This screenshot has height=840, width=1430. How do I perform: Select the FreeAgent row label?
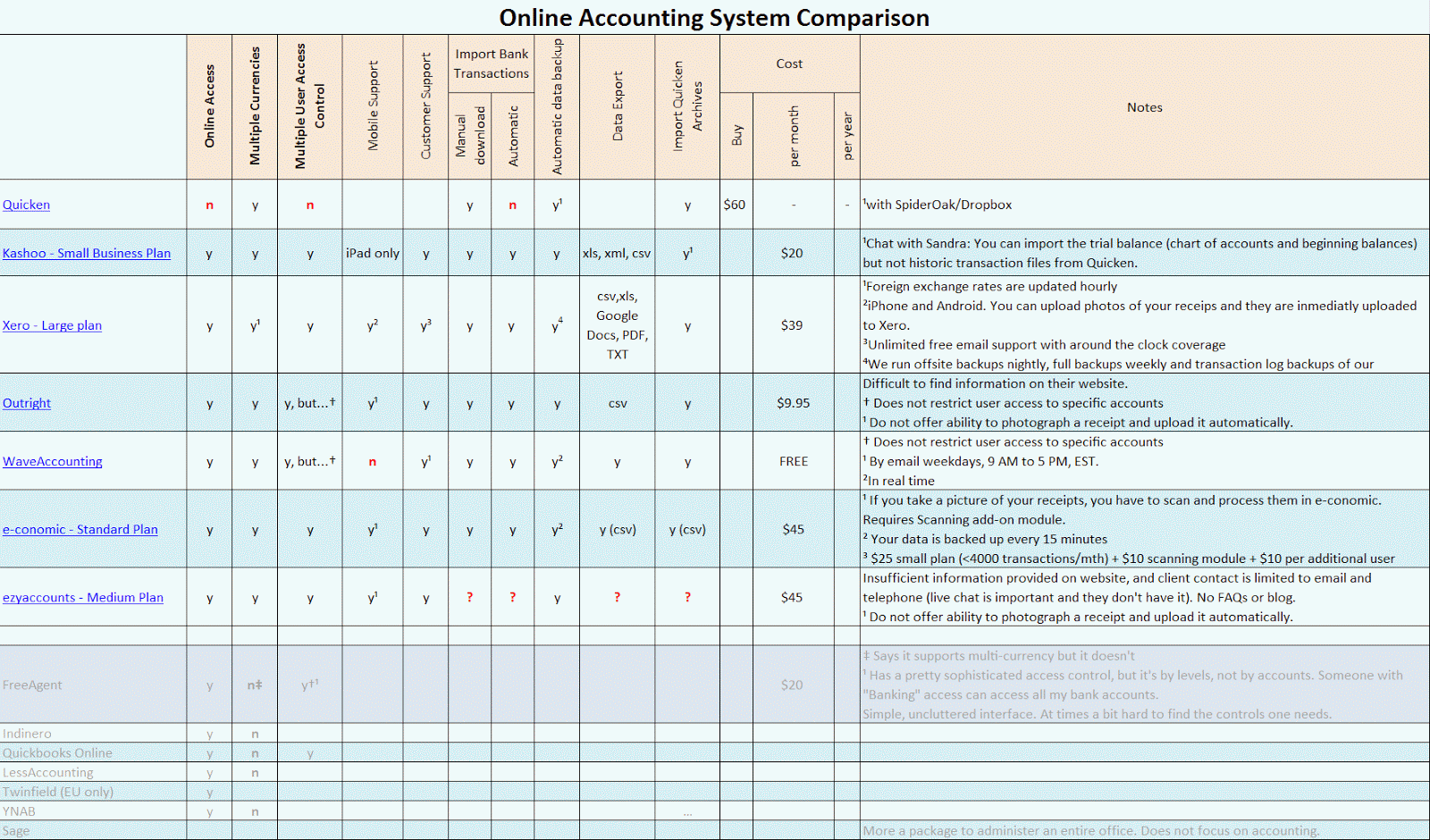(x=33, y=685)
